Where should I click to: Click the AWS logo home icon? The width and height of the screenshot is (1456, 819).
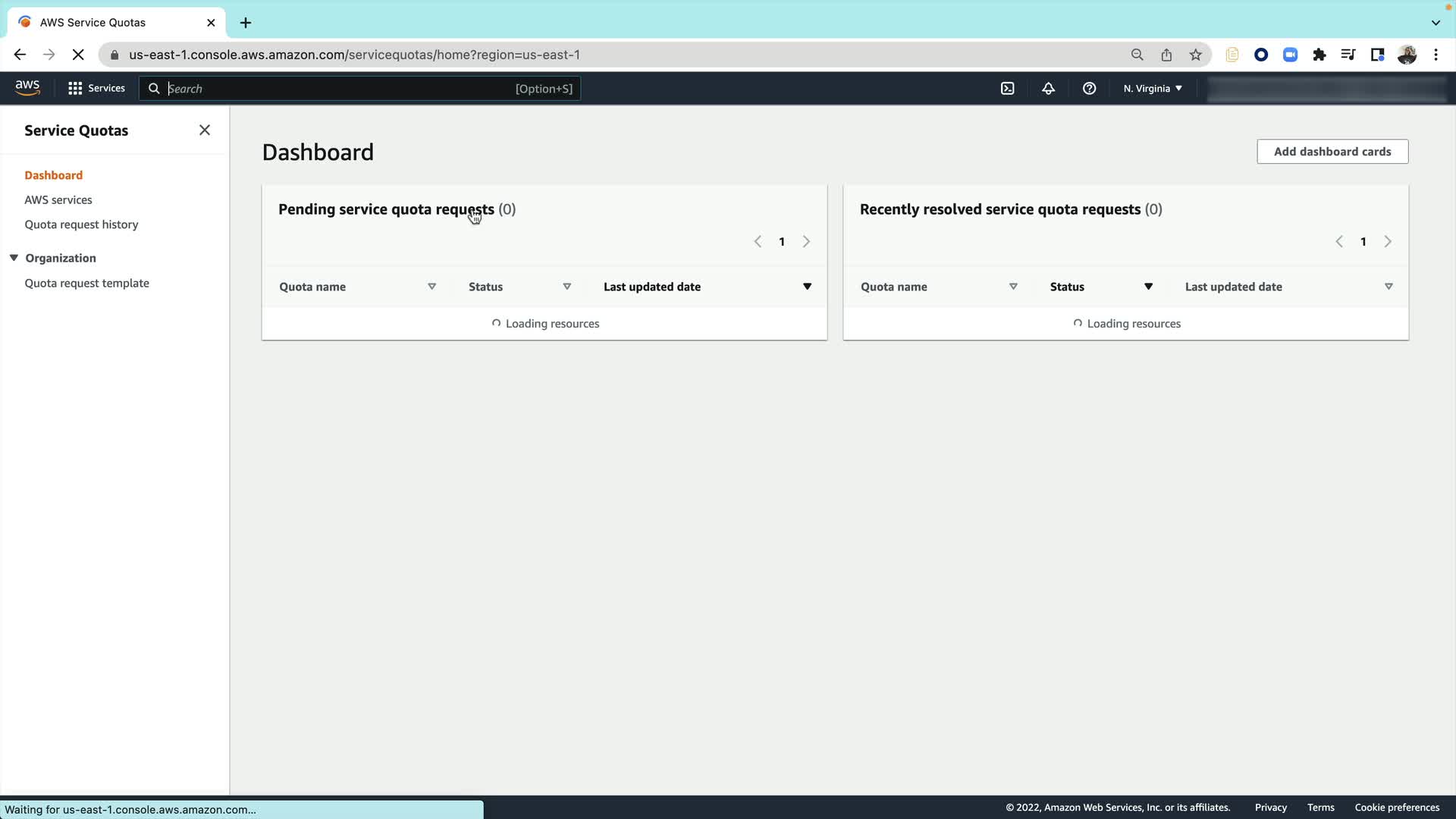click(27, 88)
